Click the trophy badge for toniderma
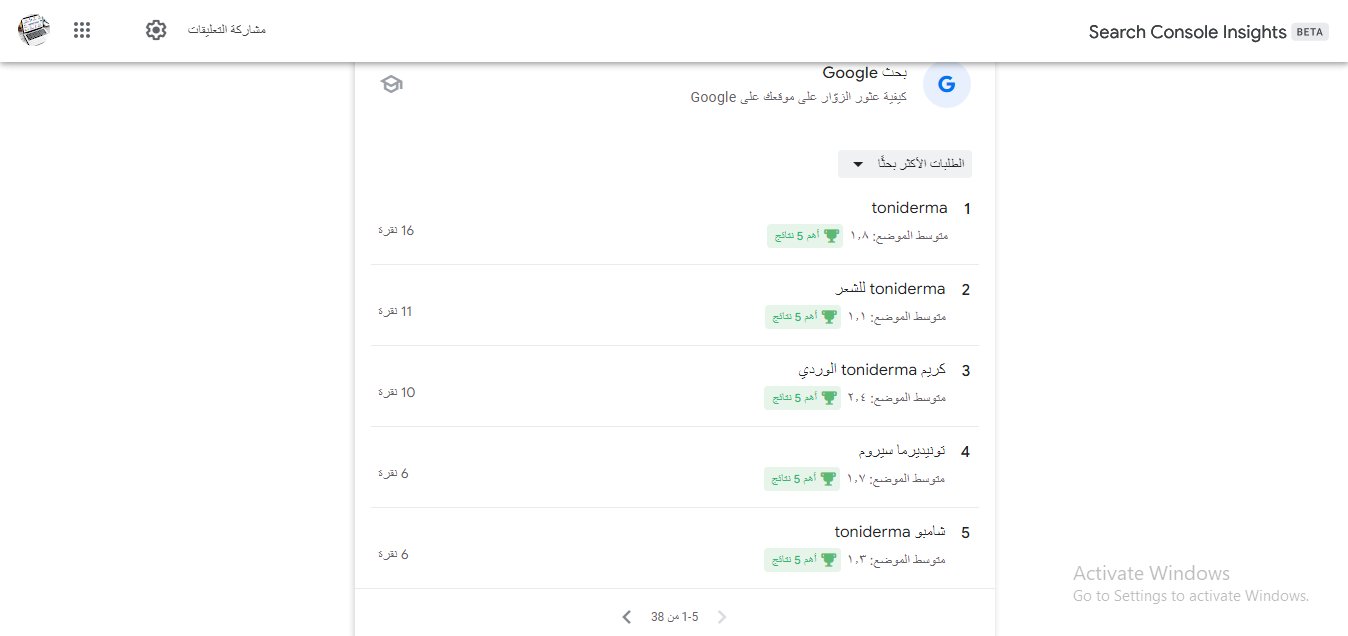This screenshot has height=636, width=1348. pyautogui.click(x=805, y=236)
